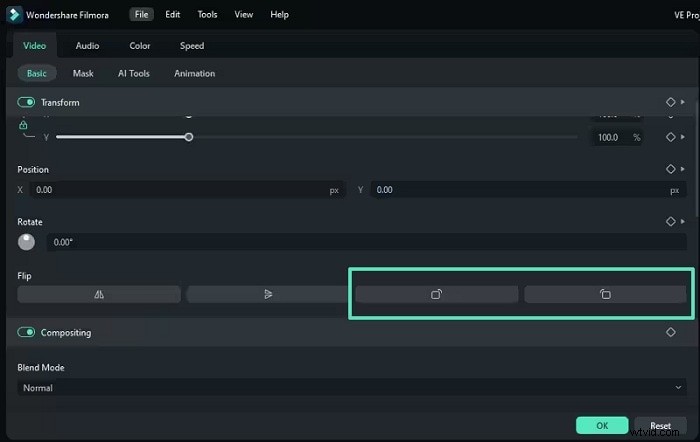Viewport: 700px width, 442px height.
Task: Add keyframe diamond for Compositing
Action: [x=671, y=332]
